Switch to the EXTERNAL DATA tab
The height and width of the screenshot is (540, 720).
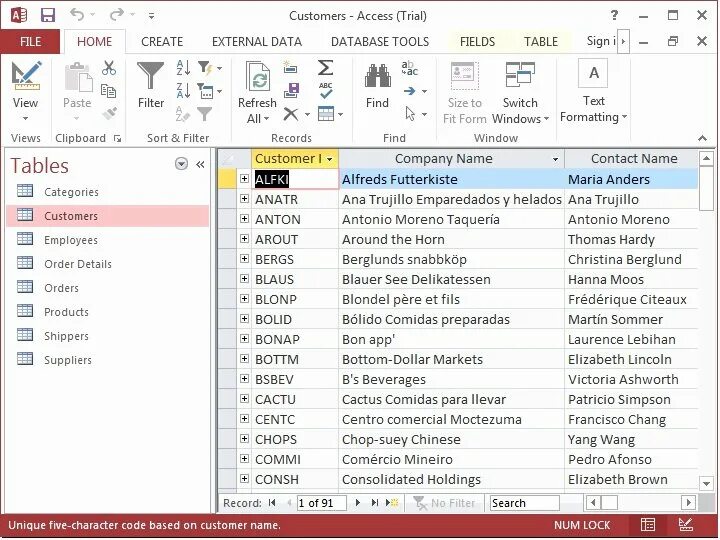tap(257, 41)
